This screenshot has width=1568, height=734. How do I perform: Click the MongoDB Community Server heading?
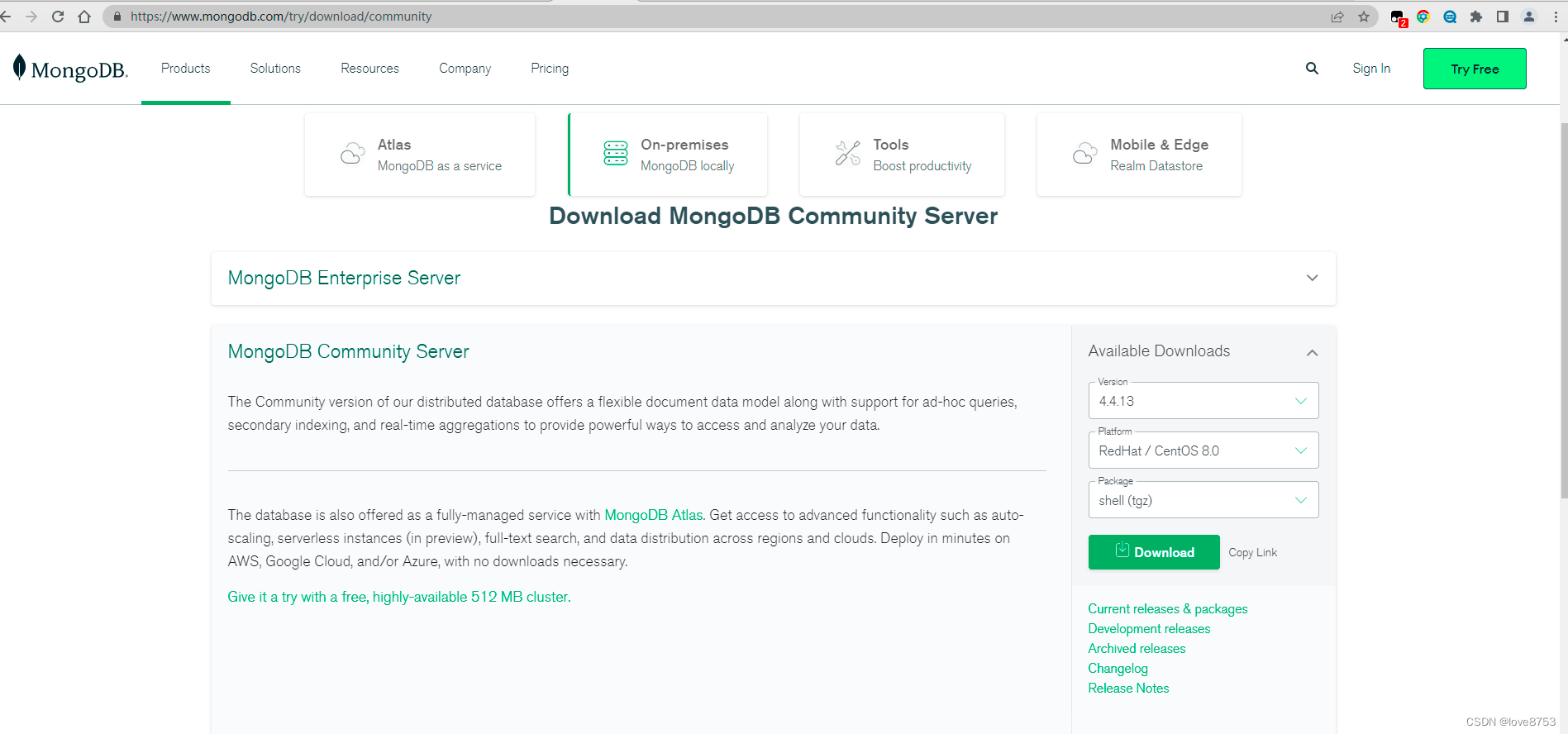click(x=348, y=351)
